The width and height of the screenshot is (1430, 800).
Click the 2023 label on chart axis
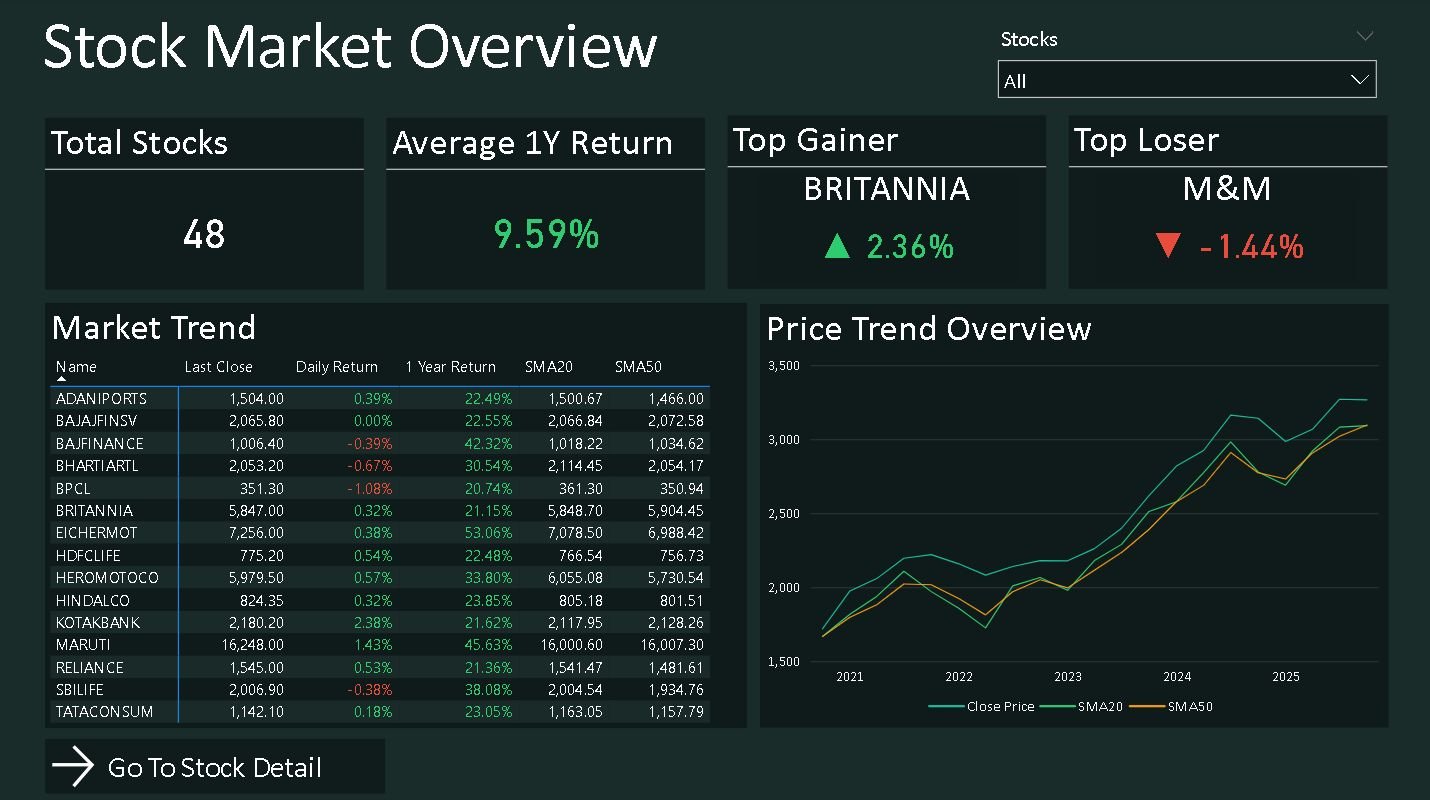point(1068,677)
